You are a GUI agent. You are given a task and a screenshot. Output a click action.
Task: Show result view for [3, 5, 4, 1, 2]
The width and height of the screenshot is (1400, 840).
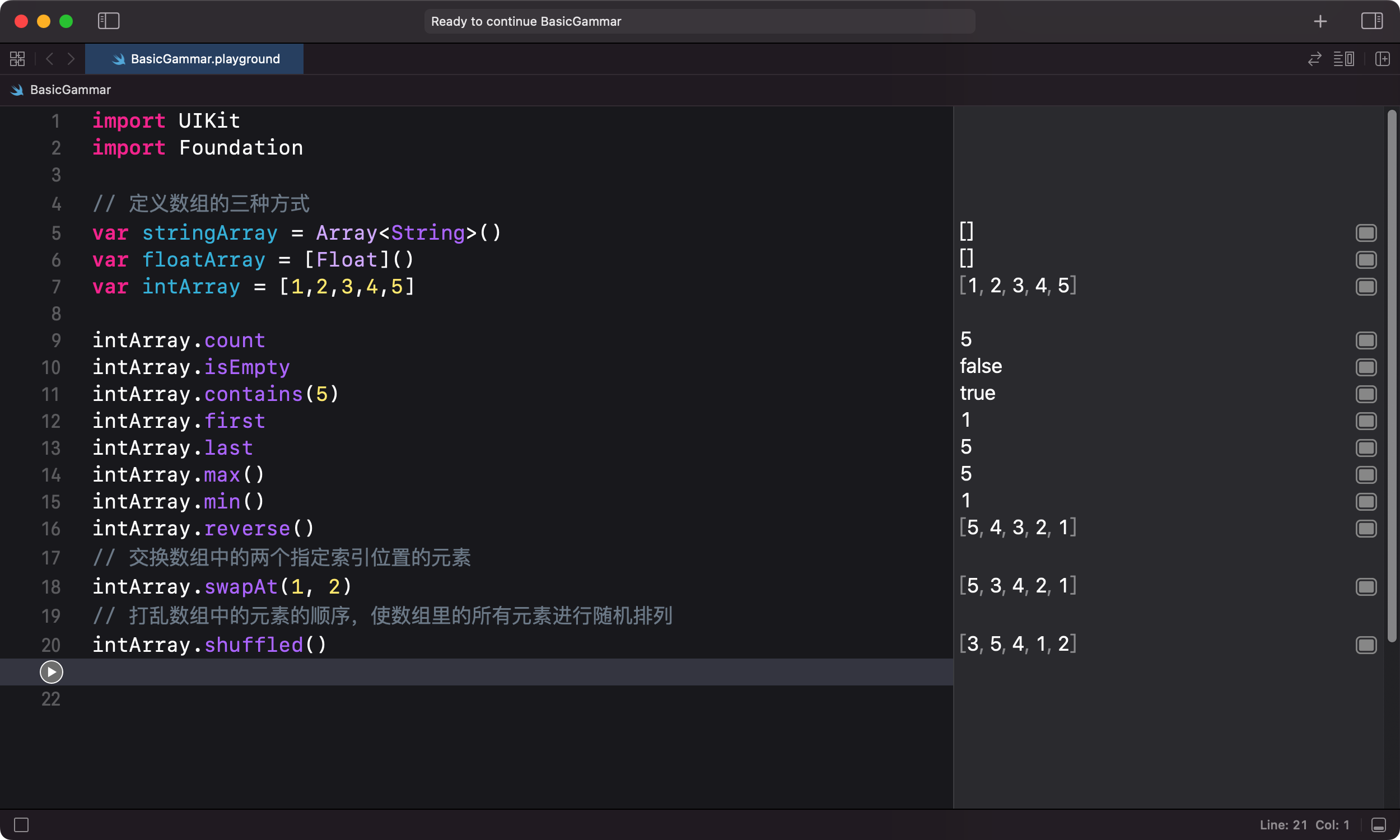click(x=1366, y=645)
